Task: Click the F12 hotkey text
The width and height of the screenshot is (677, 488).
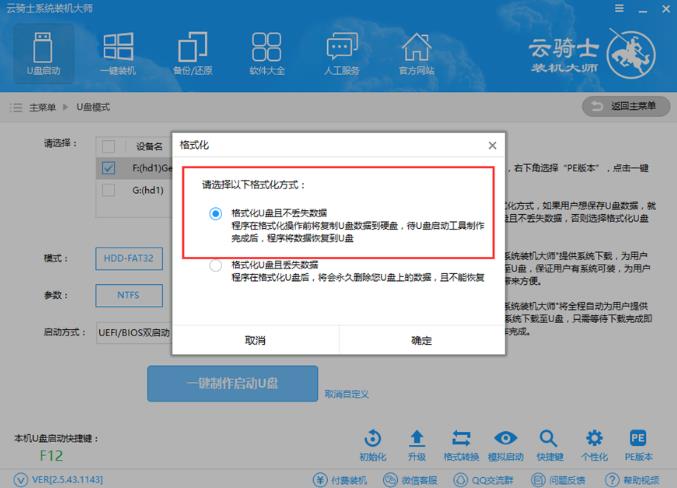Action: click(51, 456)
